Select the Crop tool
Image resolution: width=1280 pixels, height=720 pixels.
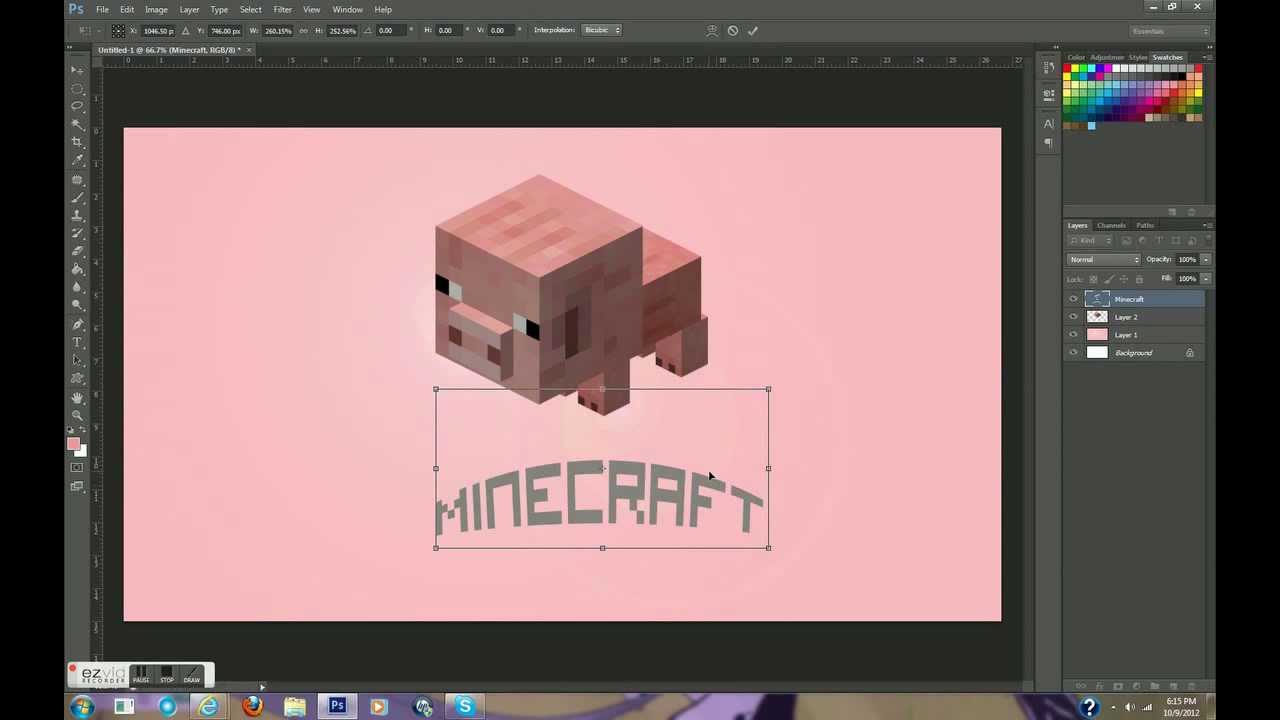tap(77, 142)
